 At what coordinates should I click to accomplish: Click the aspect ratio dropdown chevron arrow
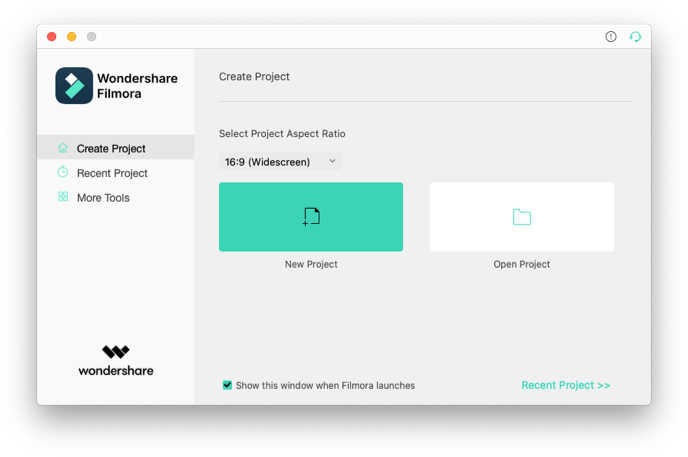[x=333, y=161]
